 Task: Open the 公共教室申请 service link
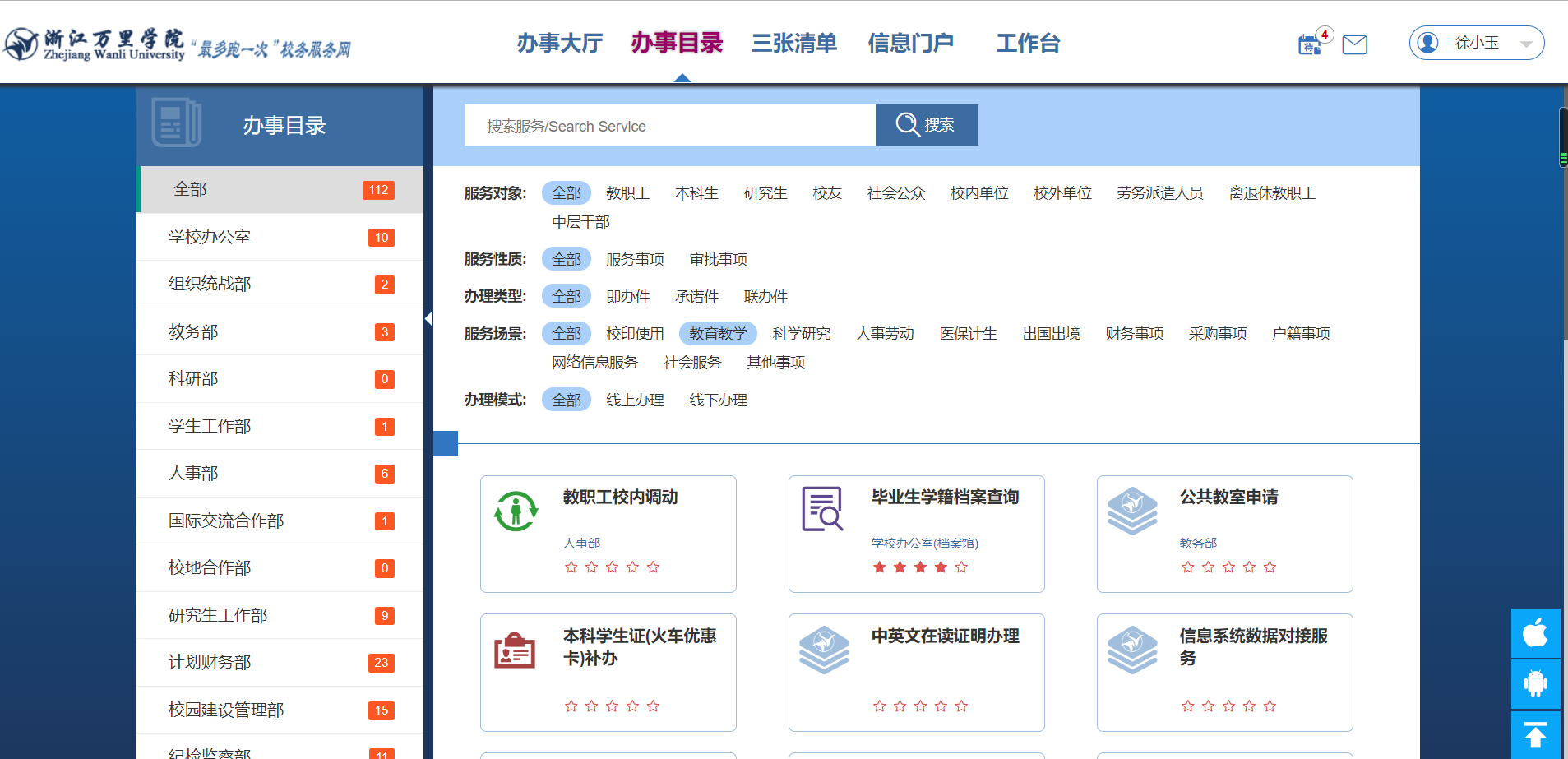click(x=1228, y=498)
